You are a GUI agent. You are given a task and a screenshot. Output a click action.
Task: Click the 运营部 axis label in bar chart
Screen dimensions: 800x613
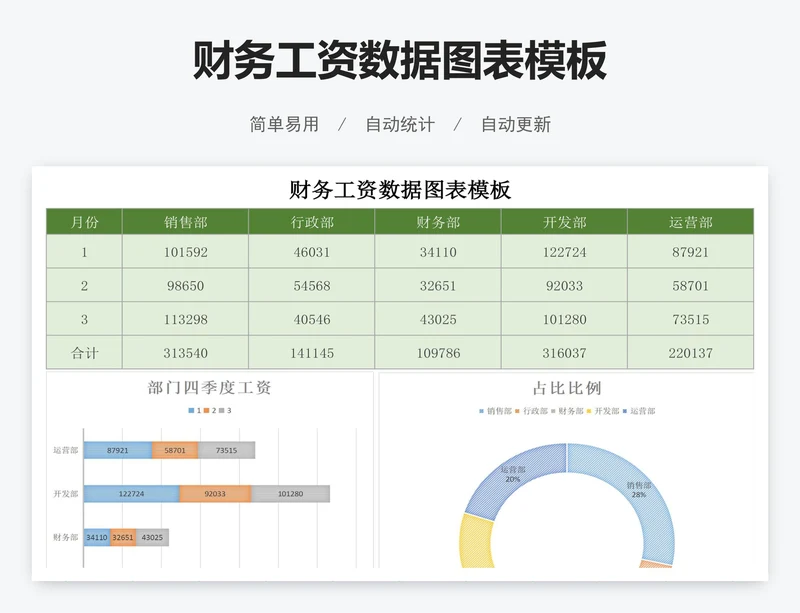[66, 450]
